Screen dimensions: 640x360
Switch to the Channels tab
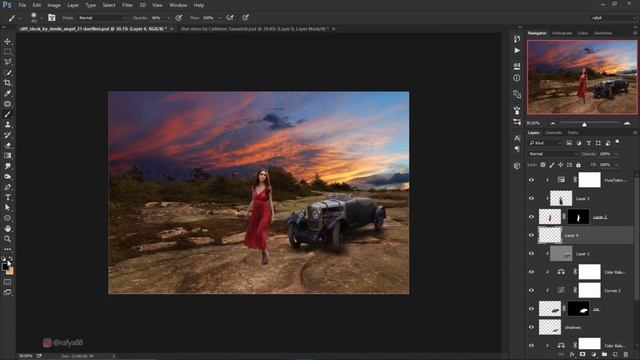point(553,133)
